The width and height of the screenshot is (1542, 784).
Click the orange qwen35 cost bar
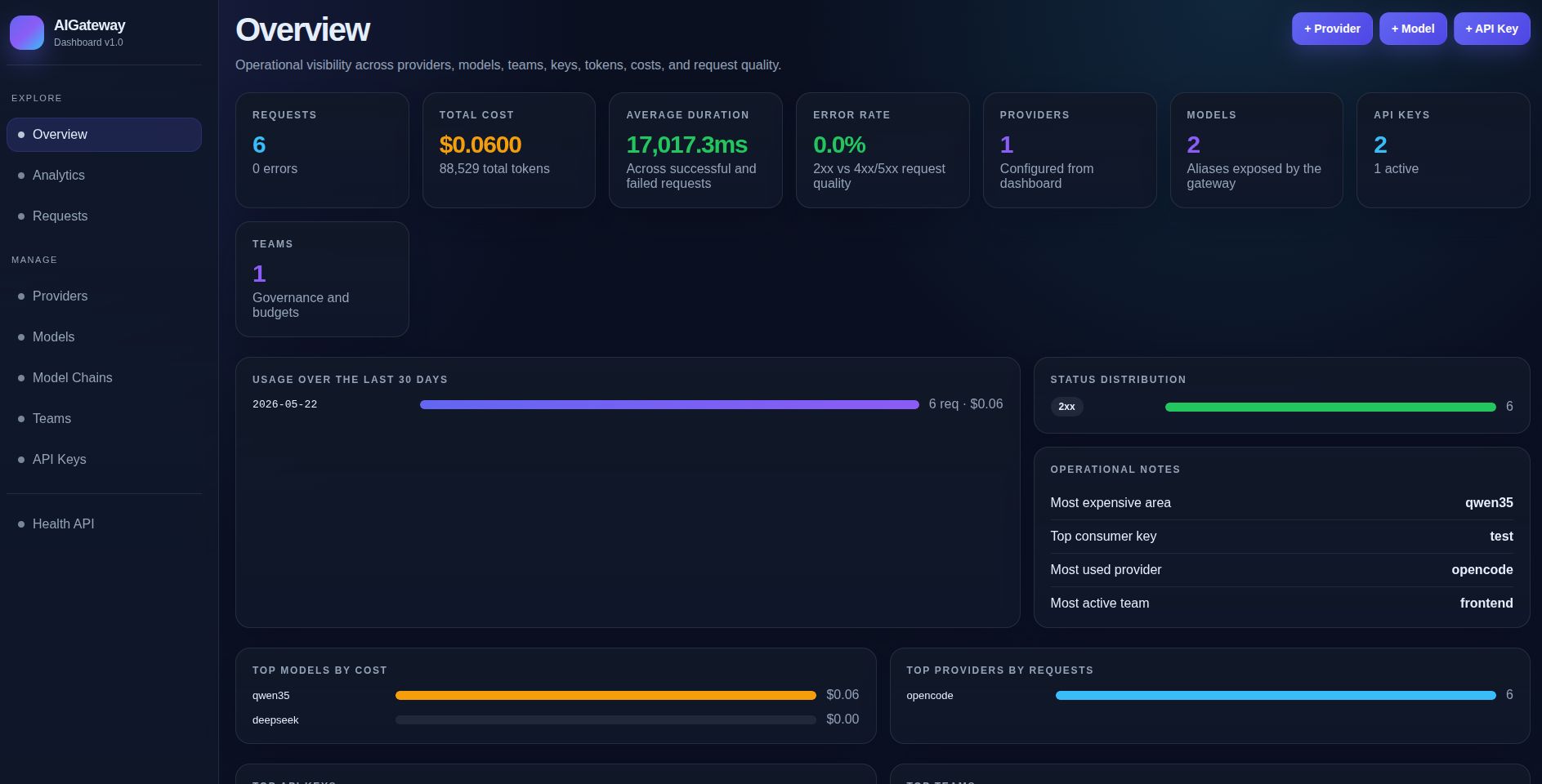pos(606,696)
